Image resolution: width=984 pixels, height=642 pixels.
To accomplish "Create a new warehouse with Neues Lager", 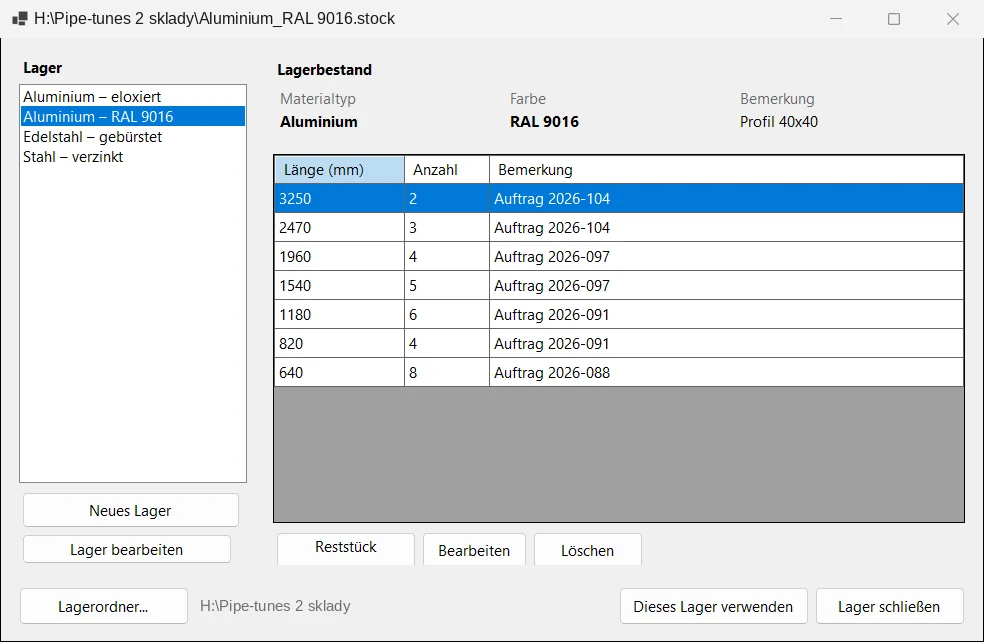I will point(131,510).
